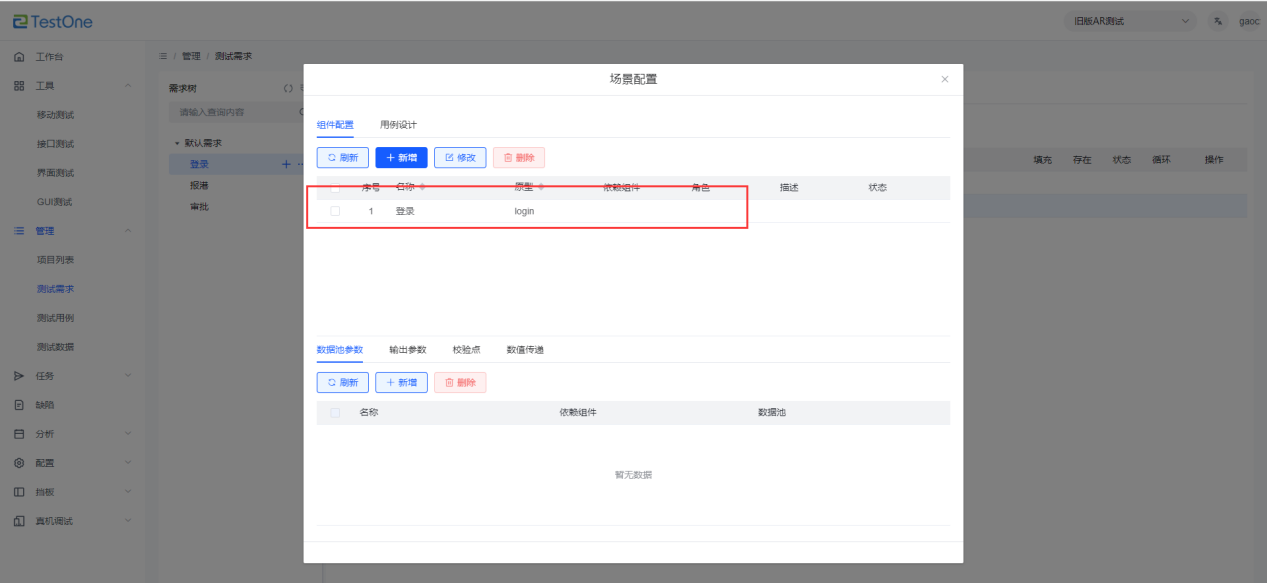The height and width of the screenshot is (583, 1267).
Task: Click the breadcrumb menu collapse icon
Action: tap(163, 56)
